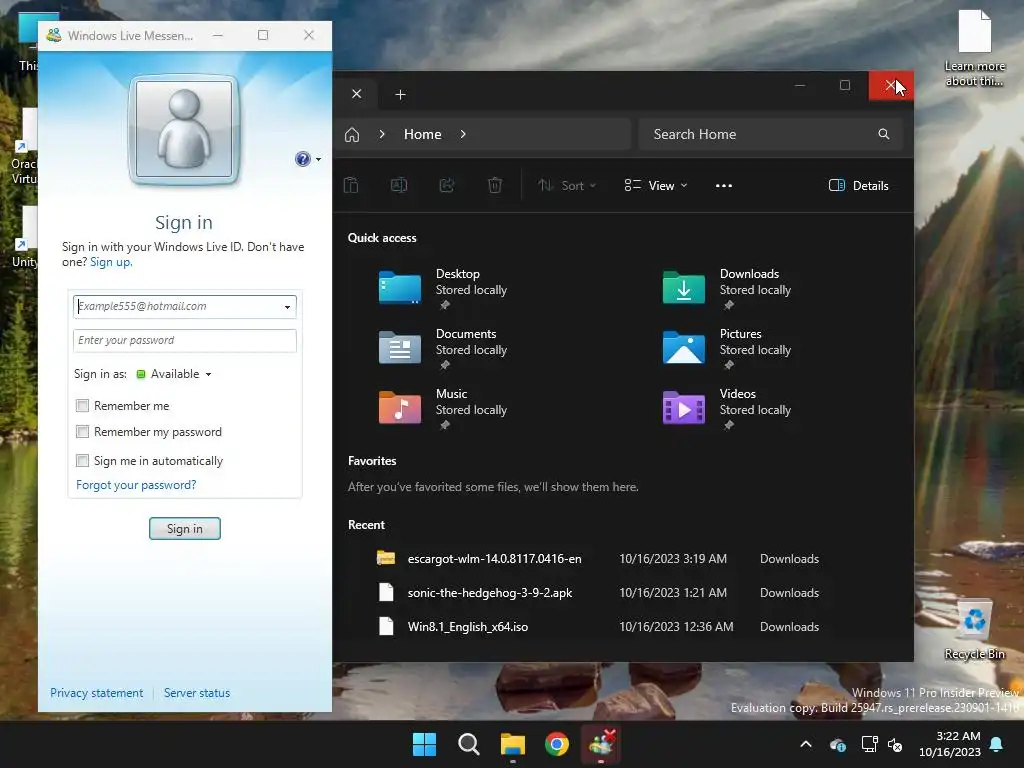
Task: Click the search magnifier in Explorer
Action: pyautogui.click(x=884, y=134)
